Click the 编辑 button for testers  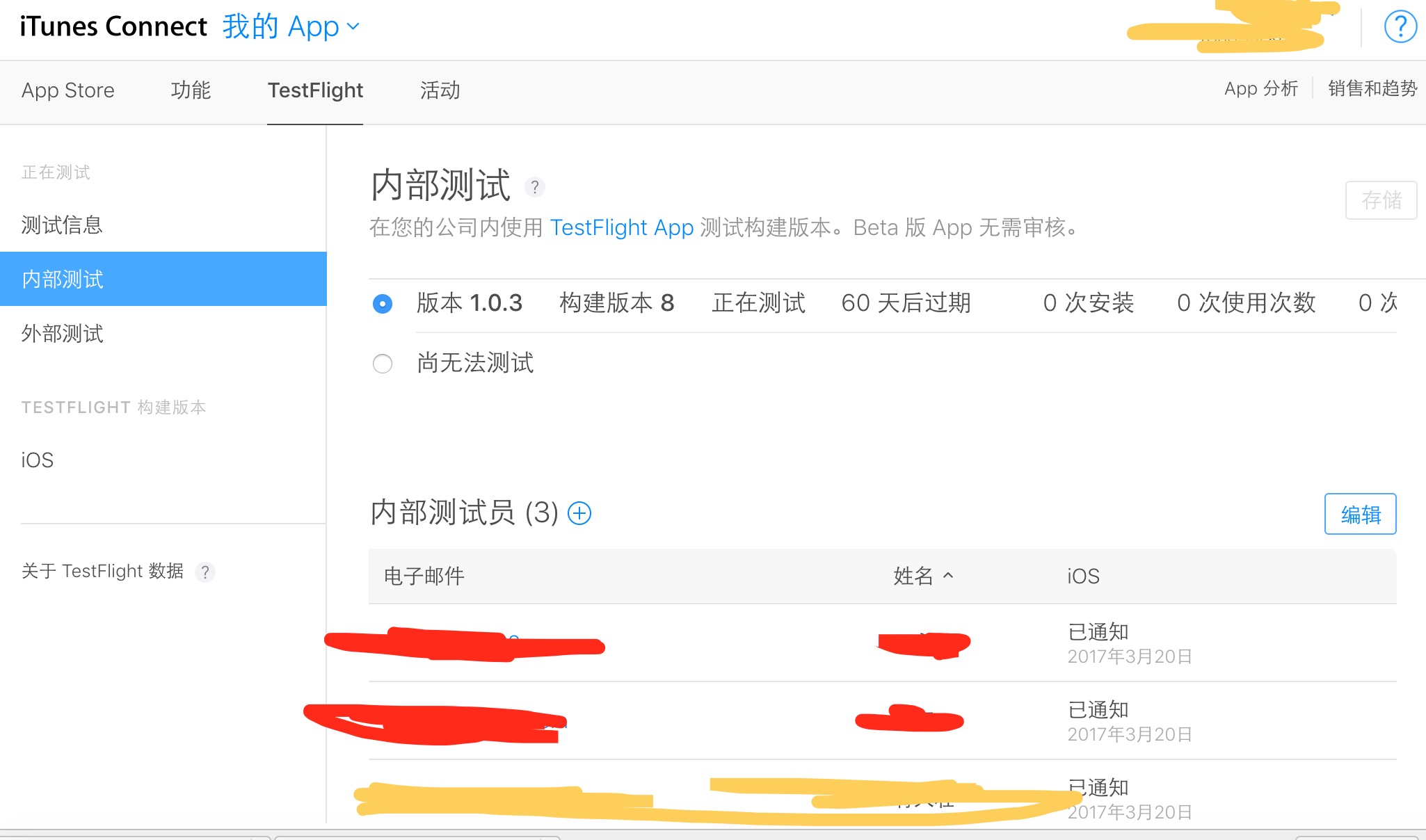click(1360, 515)
